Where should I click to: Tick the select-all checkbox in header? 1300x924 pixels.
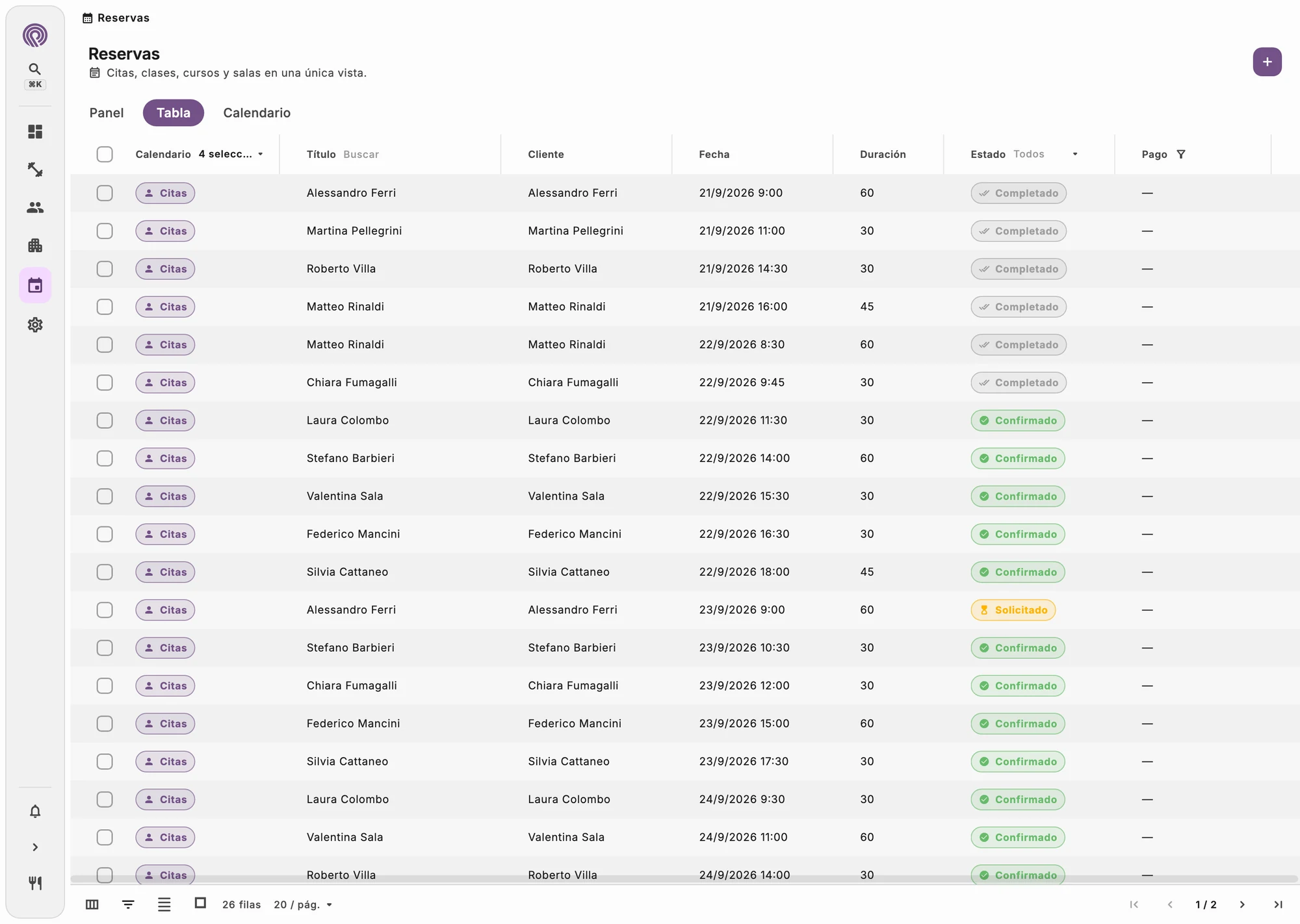105,154
